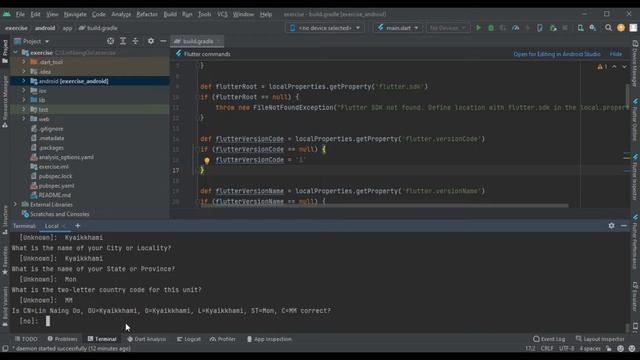Image resolution: width=640 pixels, height=360 pixels.
Task: Open the Profiler tool window
Action: click(223, 339)
